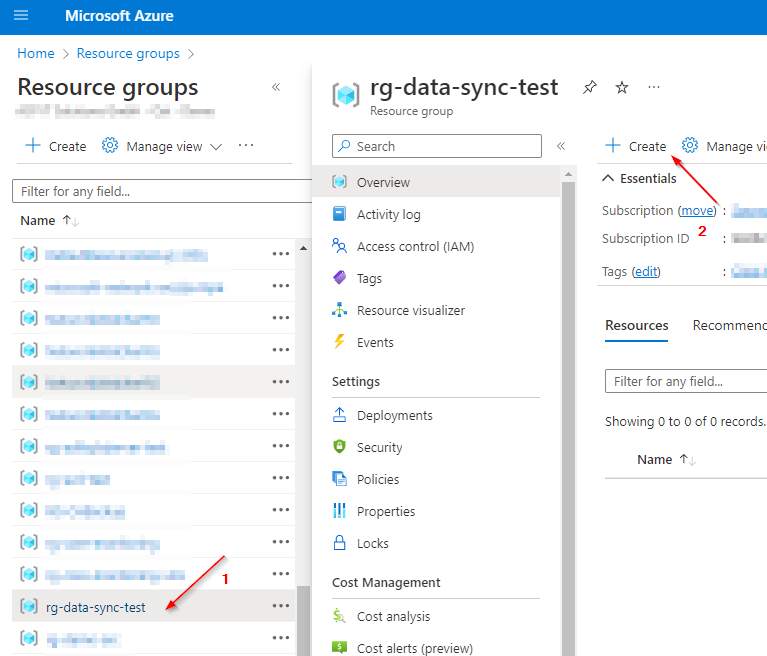Image resolution: width=767 pixels, height=656 pixels.
Task: Click the Resource visualizer diagram icon
Action: (x=339, y=310)
